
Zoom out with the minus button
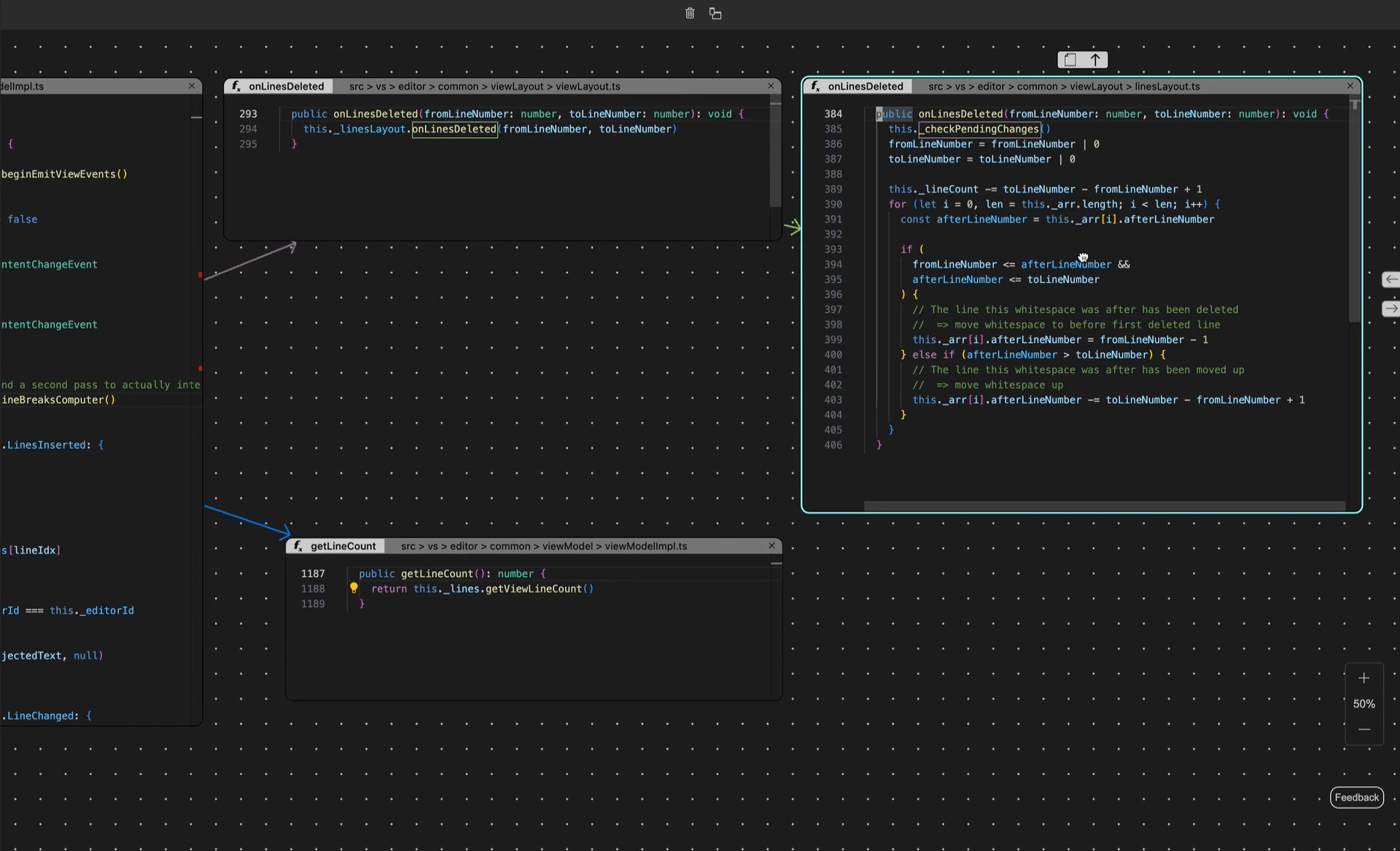(x=1364, y=729)
